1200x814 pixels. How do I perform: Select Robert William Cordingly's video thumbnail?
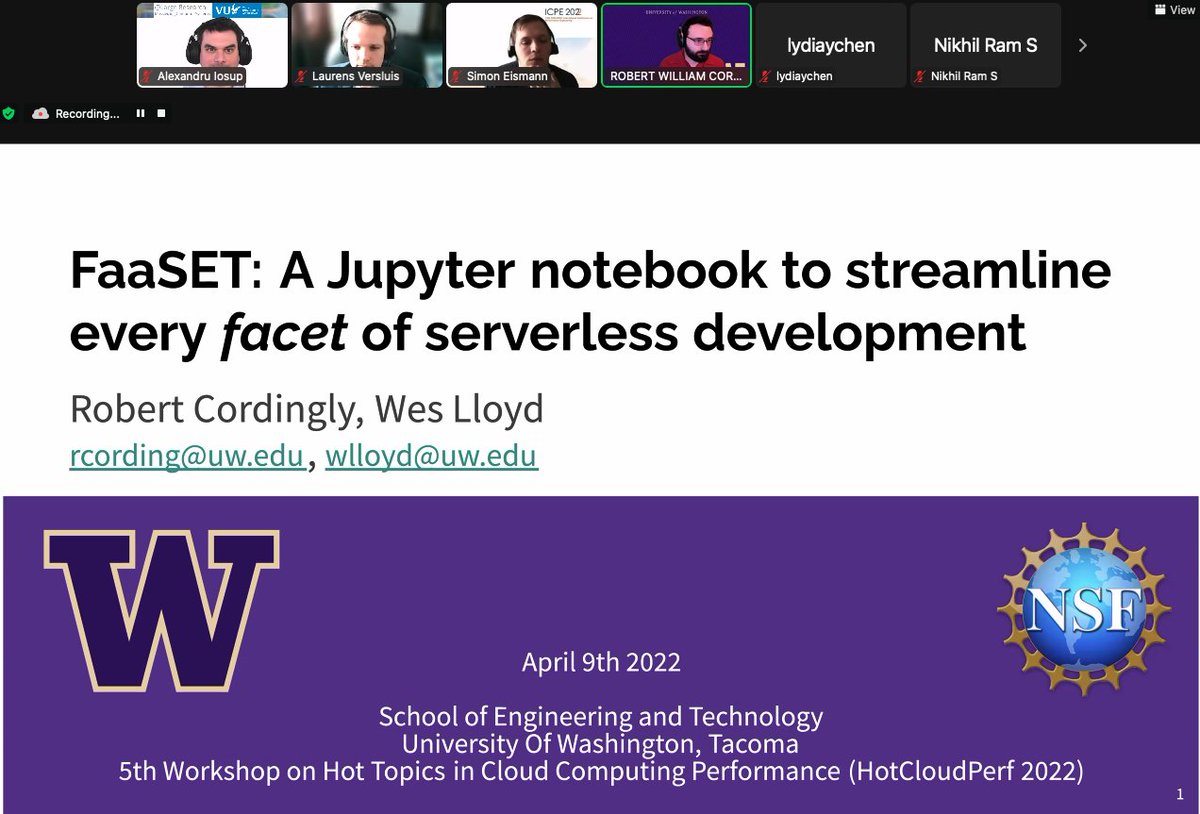(676, 45)
